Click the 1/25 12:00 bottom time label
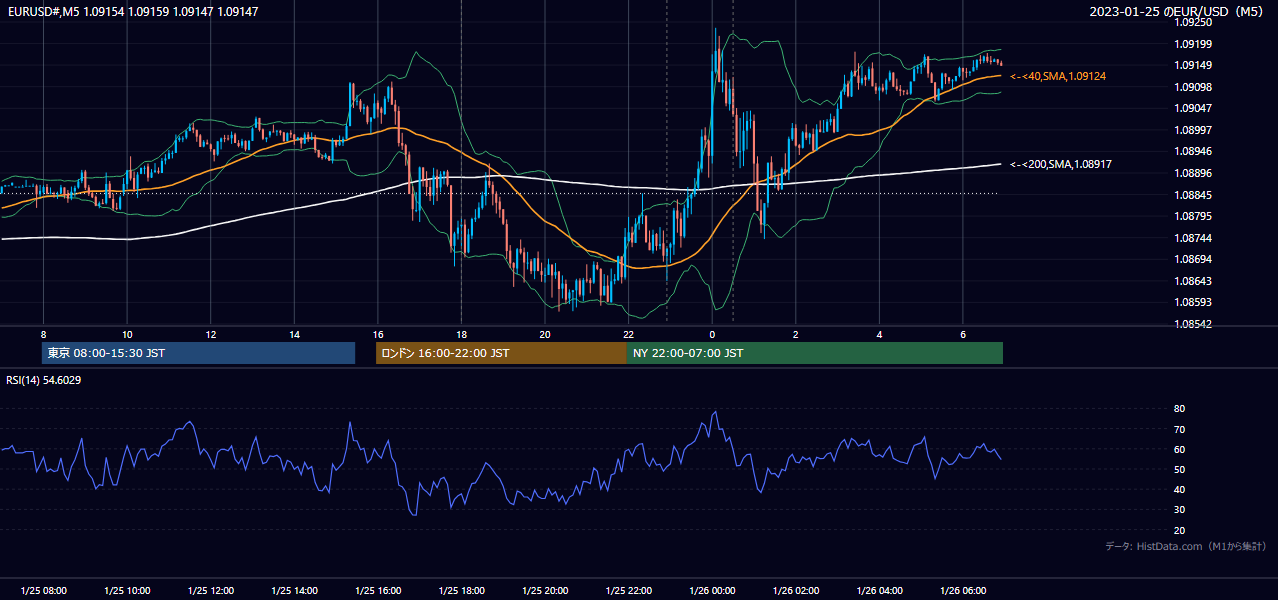 (211, 591)
